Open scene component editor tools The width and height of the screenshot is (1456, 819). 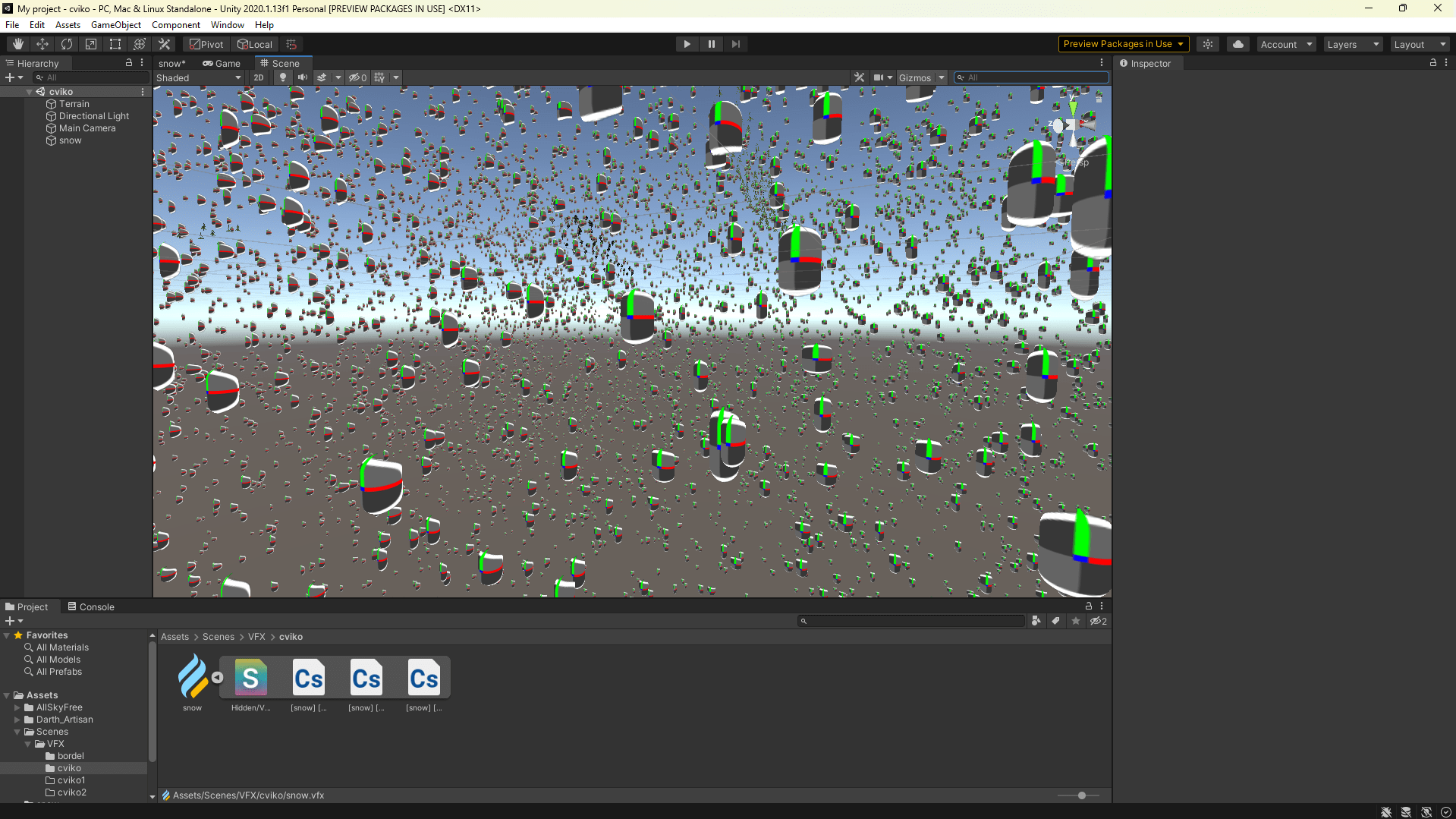859,77
